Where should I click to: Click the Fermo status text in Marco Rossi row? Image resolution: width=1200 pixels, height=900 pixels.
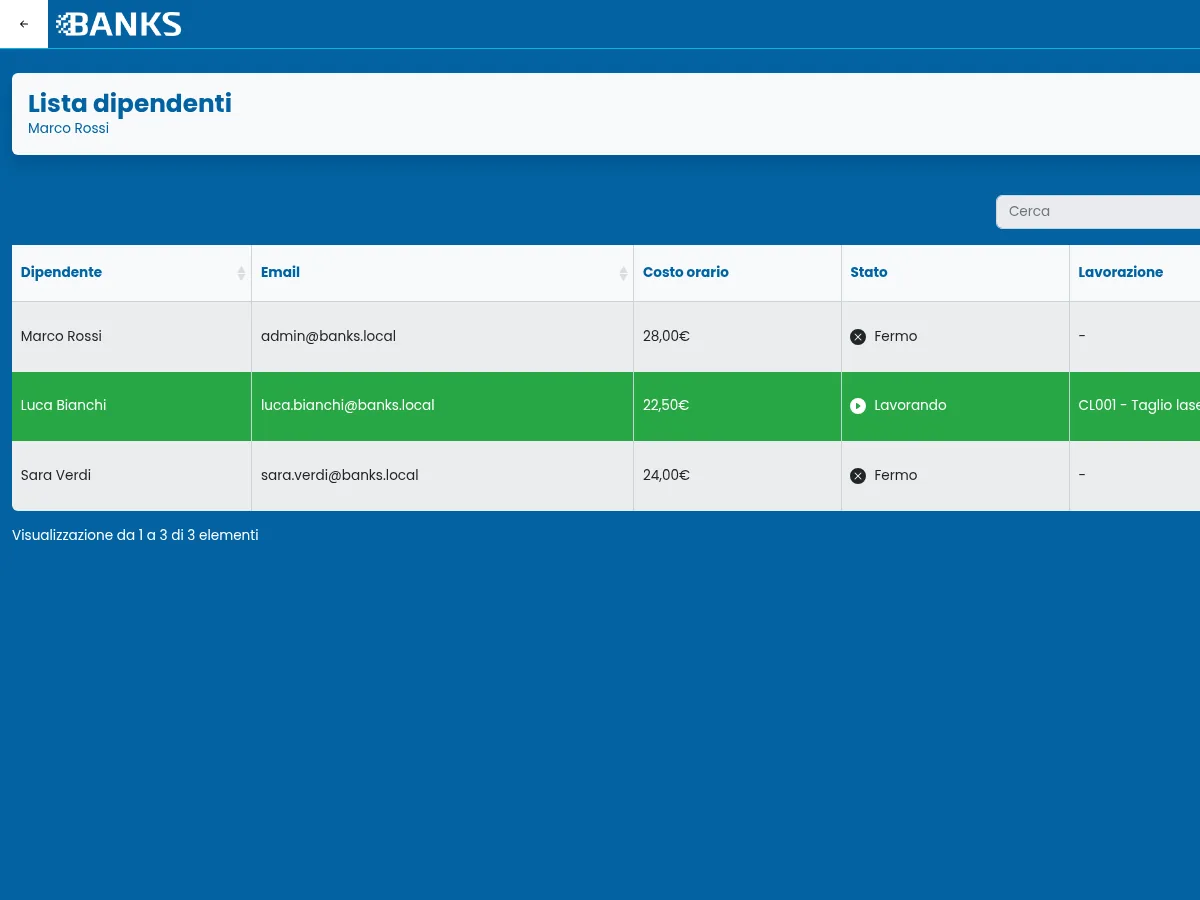pos(896,337)
